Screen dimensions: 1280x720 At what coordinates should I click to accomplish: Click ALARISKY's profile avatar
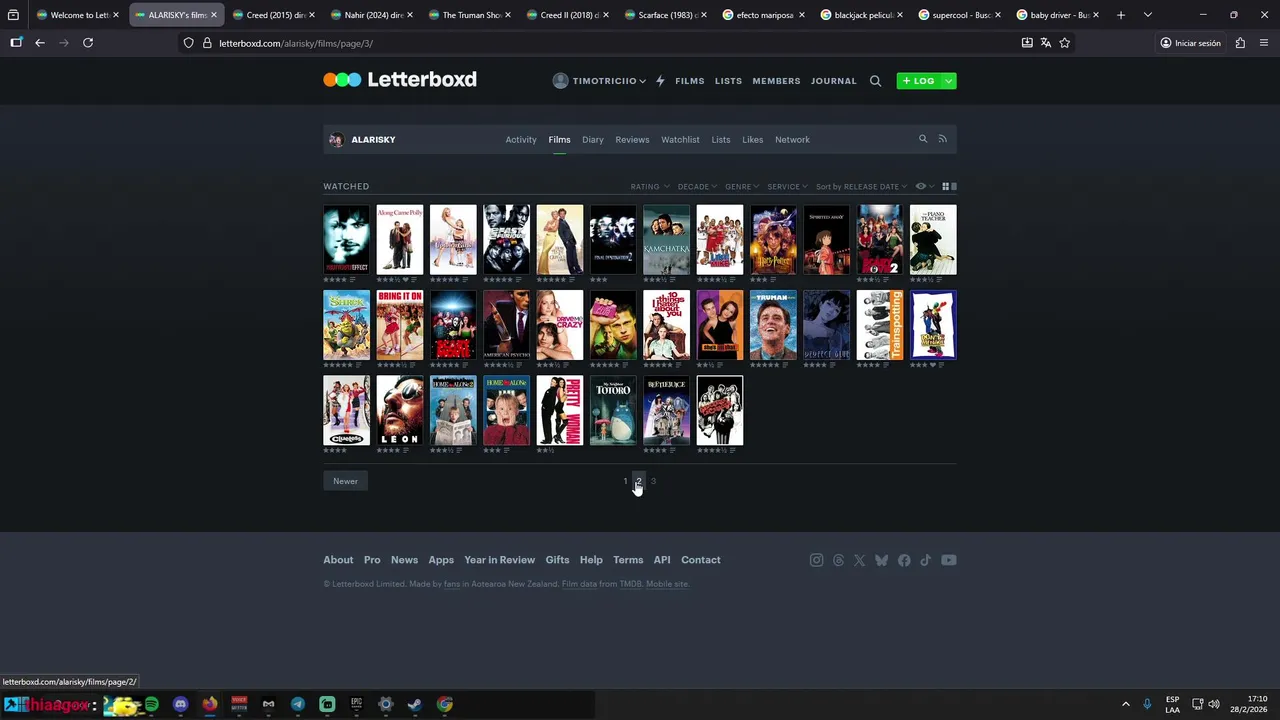[x=336, y=139]
